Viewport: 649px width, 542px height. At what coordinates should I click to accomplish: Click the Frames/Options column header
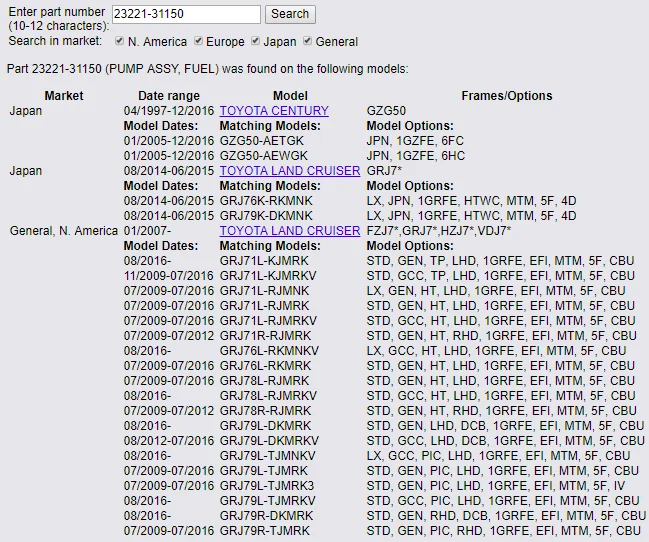click(x=507, y=96)
